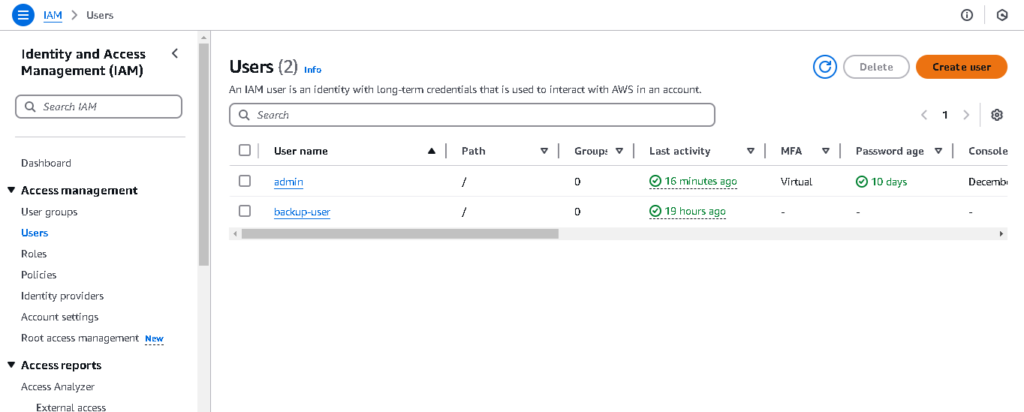Click the magnifier icon in users search
This screenshot has height=412, width=1024.
point(244,115)
